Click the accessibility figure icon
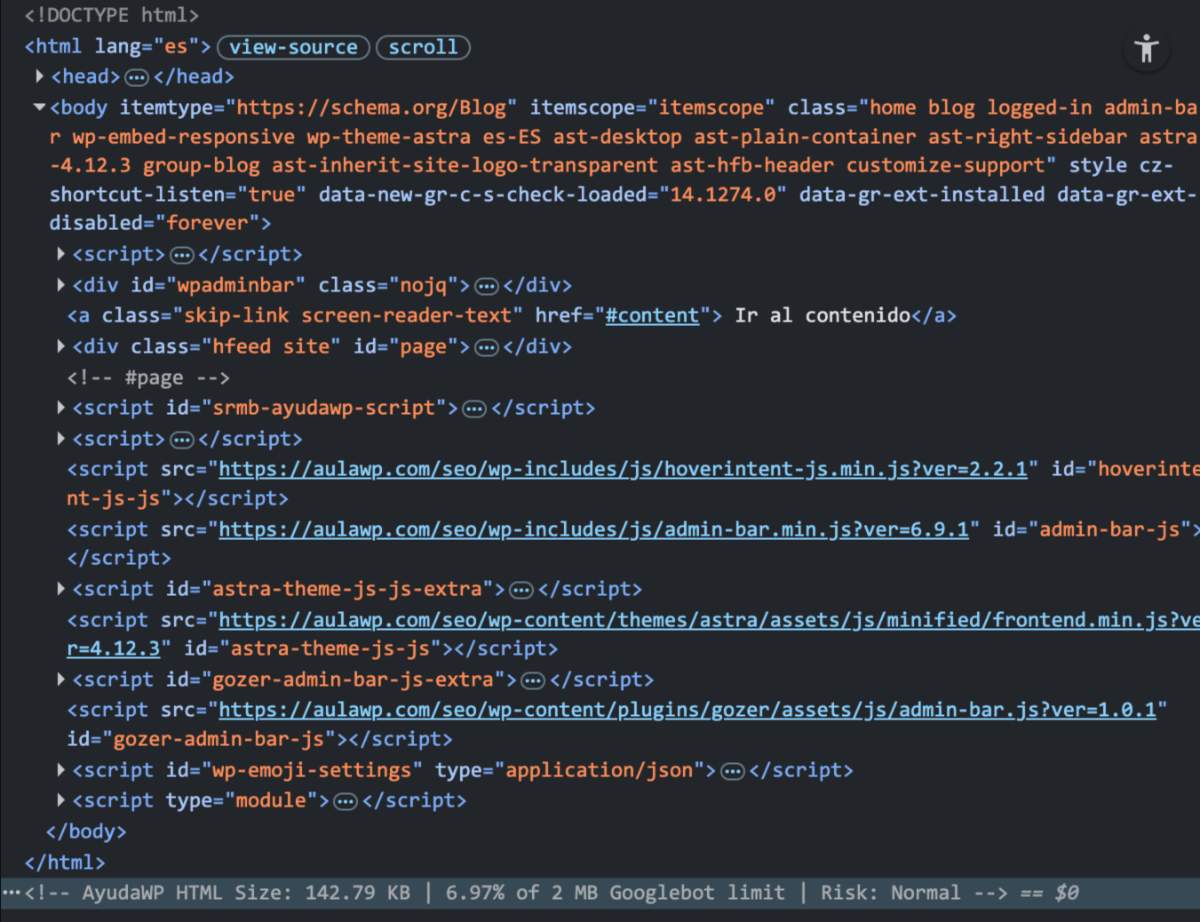The image size is (1200, 922). tap(1146, 48)
